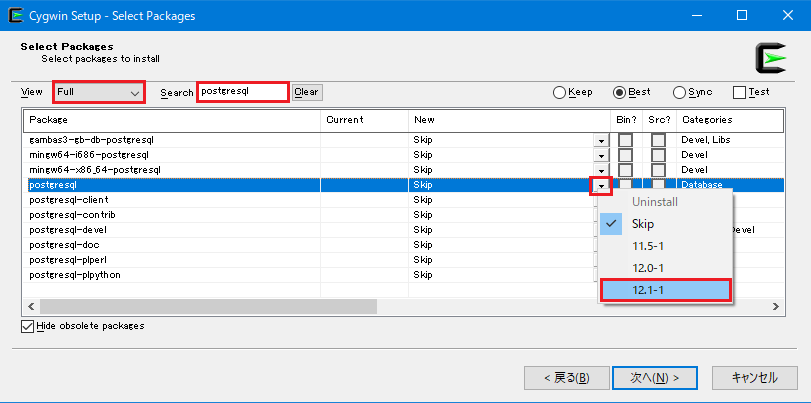Open the View mode dropdown
The width and height of the screenshot is (811, 403).
[99, 92]
